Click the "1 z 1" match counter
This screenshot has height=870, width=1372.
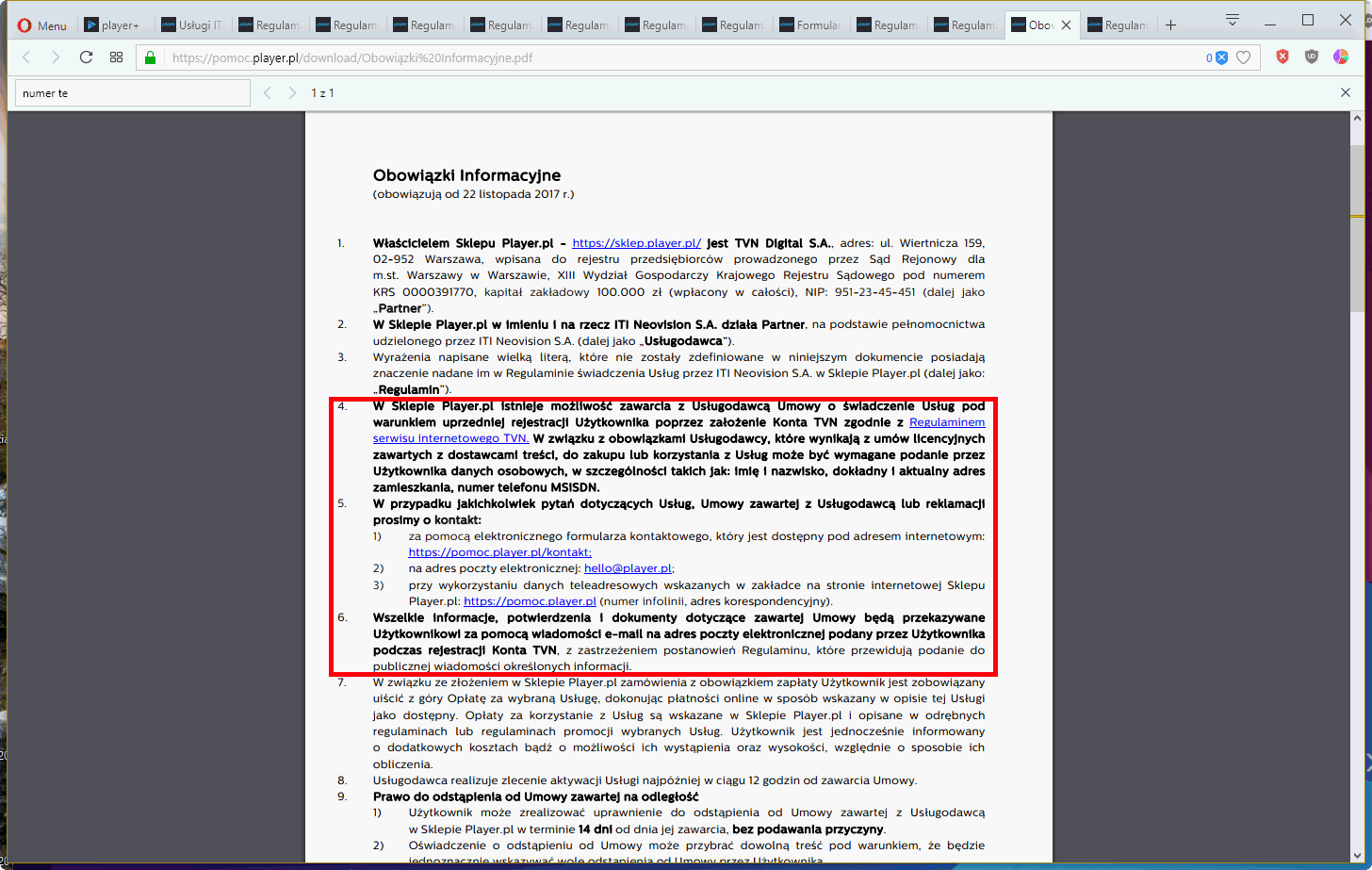pos(323,93)
